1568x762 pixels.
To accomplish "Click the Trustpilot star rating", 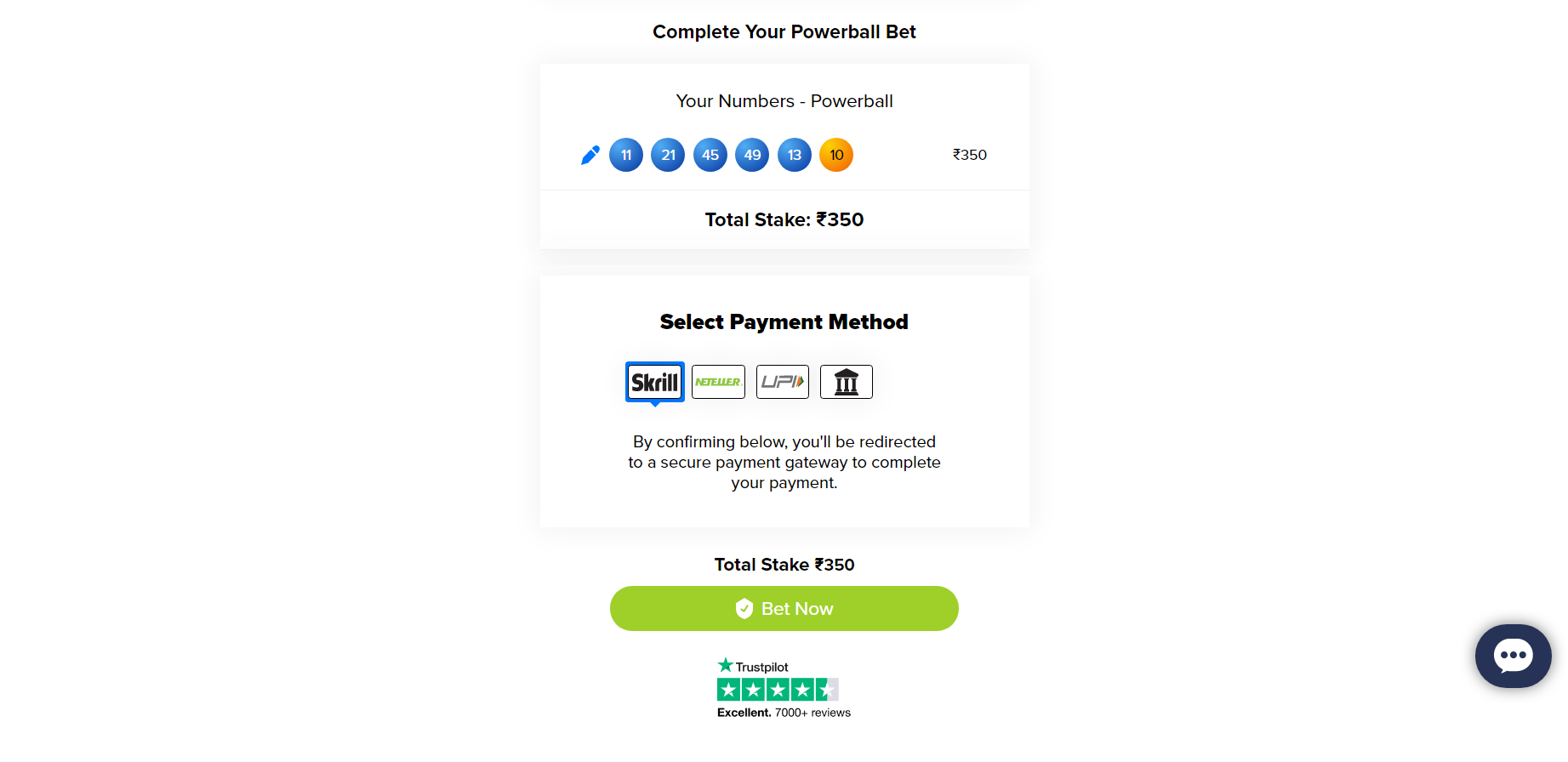I will (x=778, y=690).
